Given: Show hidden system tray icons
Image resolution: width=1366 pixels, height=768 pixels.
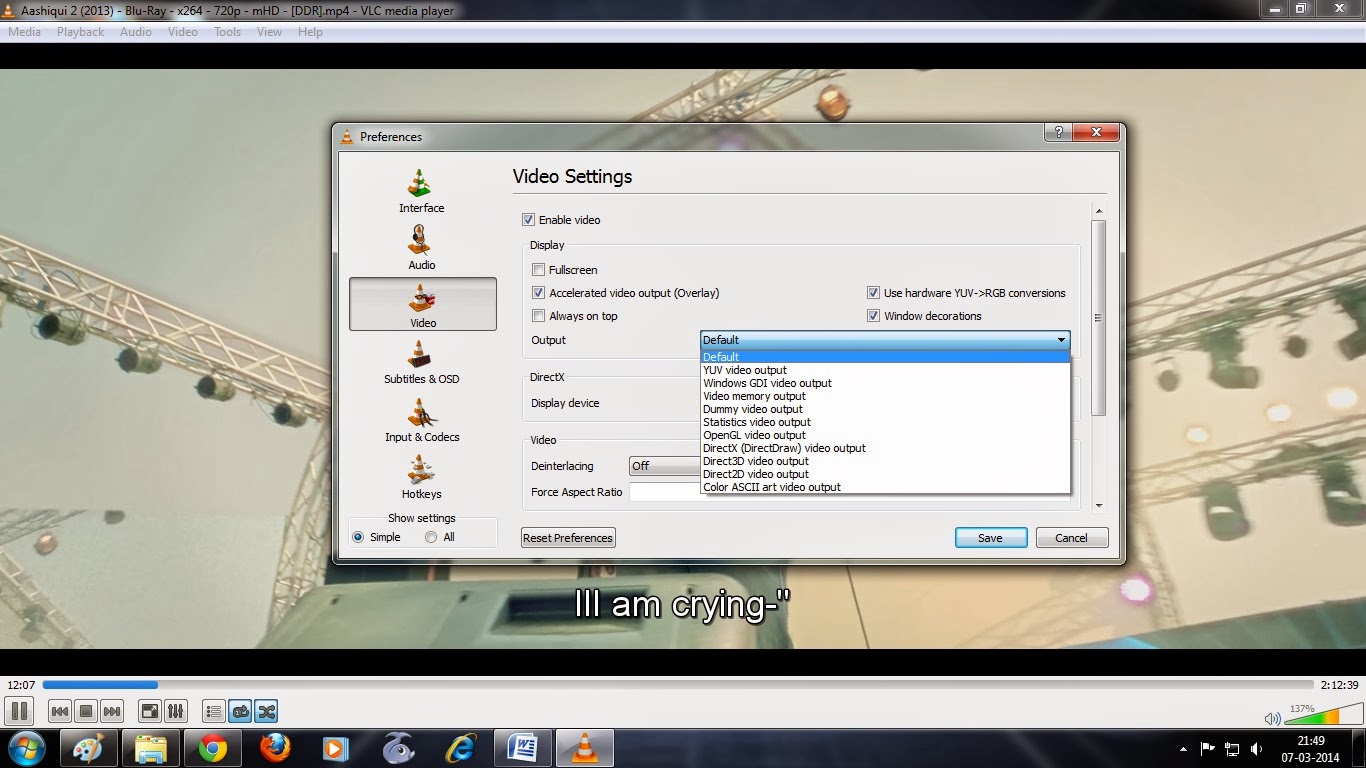Looking at the screenshot, I should pyautogui.click(x=1184, y=748).
